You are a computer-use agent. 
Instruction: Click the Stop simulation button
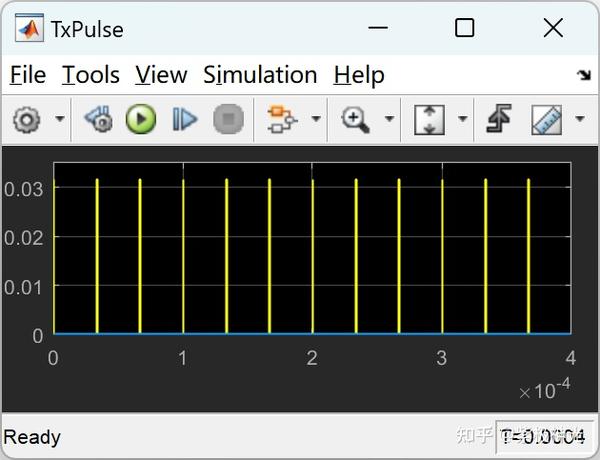[228, 119]
